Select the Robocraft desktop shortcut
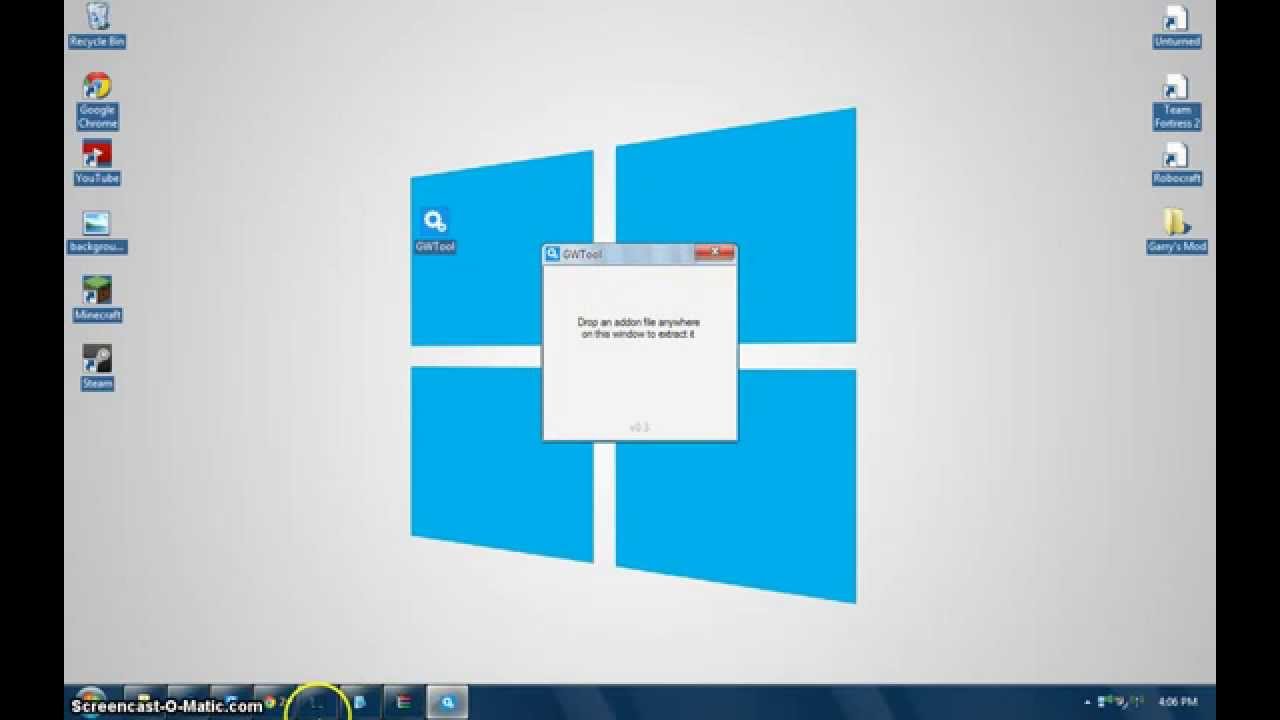The image size is (1280, 720). point(1177,163)
